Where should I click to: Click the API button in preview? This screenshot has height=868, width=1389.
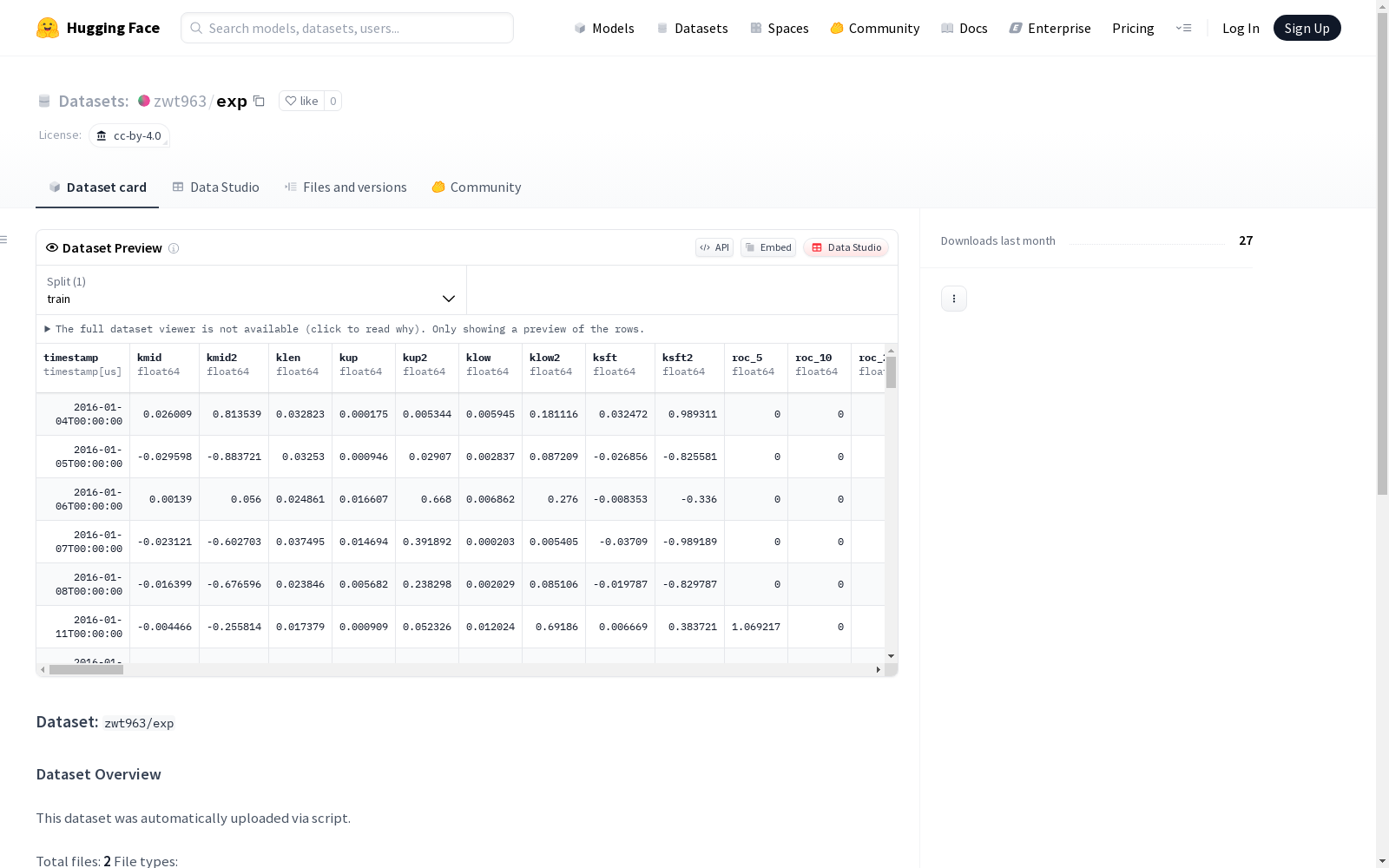(714, 247)
